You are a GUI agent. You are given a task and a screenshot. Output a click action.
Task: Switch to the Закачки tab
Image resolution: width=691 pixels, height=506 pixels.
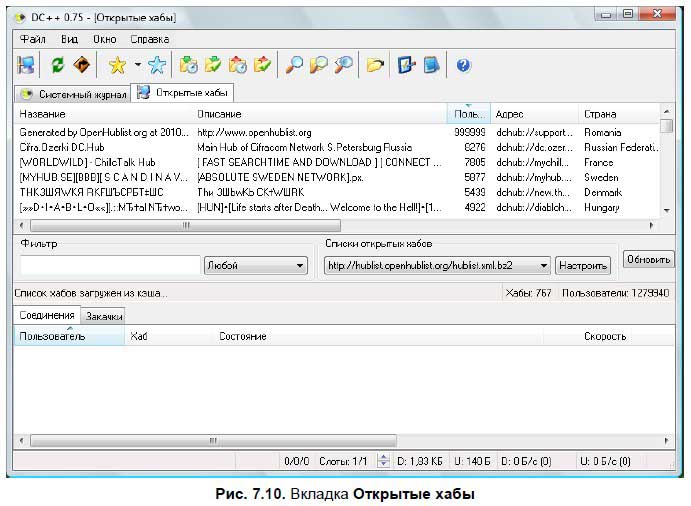tap(104, 316)
